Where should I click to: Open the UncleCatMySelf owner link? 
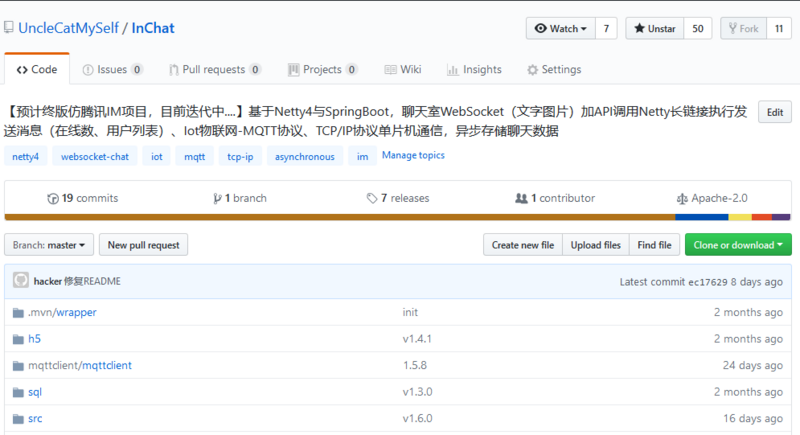pos(68,28)
